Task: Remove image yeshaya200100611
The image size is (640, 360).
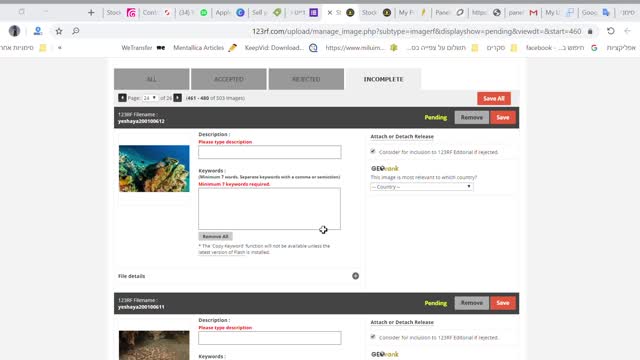Action: 471,303
